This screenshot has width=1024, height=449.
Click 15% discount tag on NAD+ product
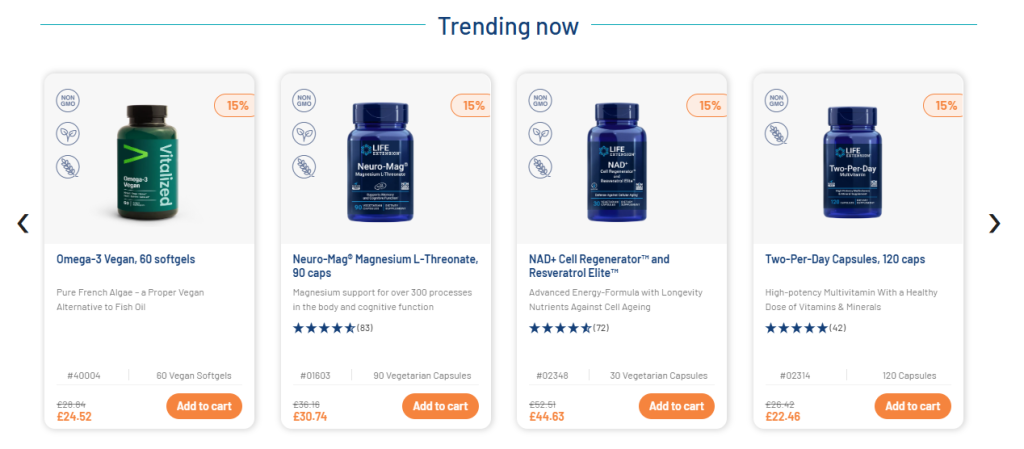(707, 105)
